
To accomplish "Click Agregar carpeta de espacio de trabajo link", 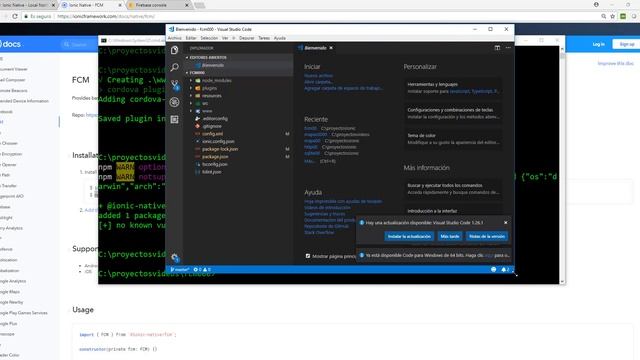I will (x=343, y=88).
